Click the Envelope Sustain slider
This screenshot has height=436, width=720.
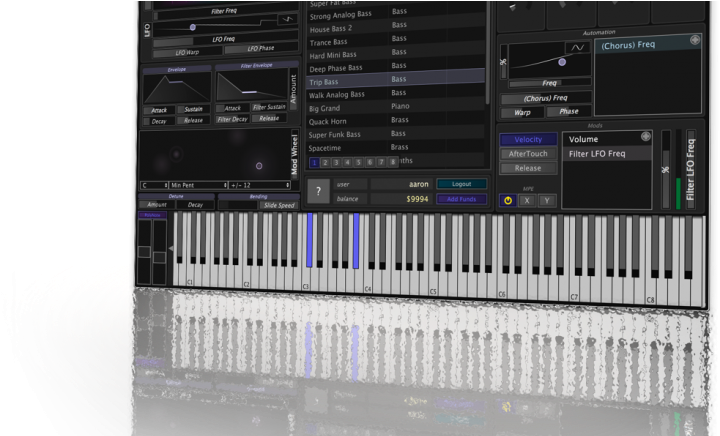tap(193, 109)
